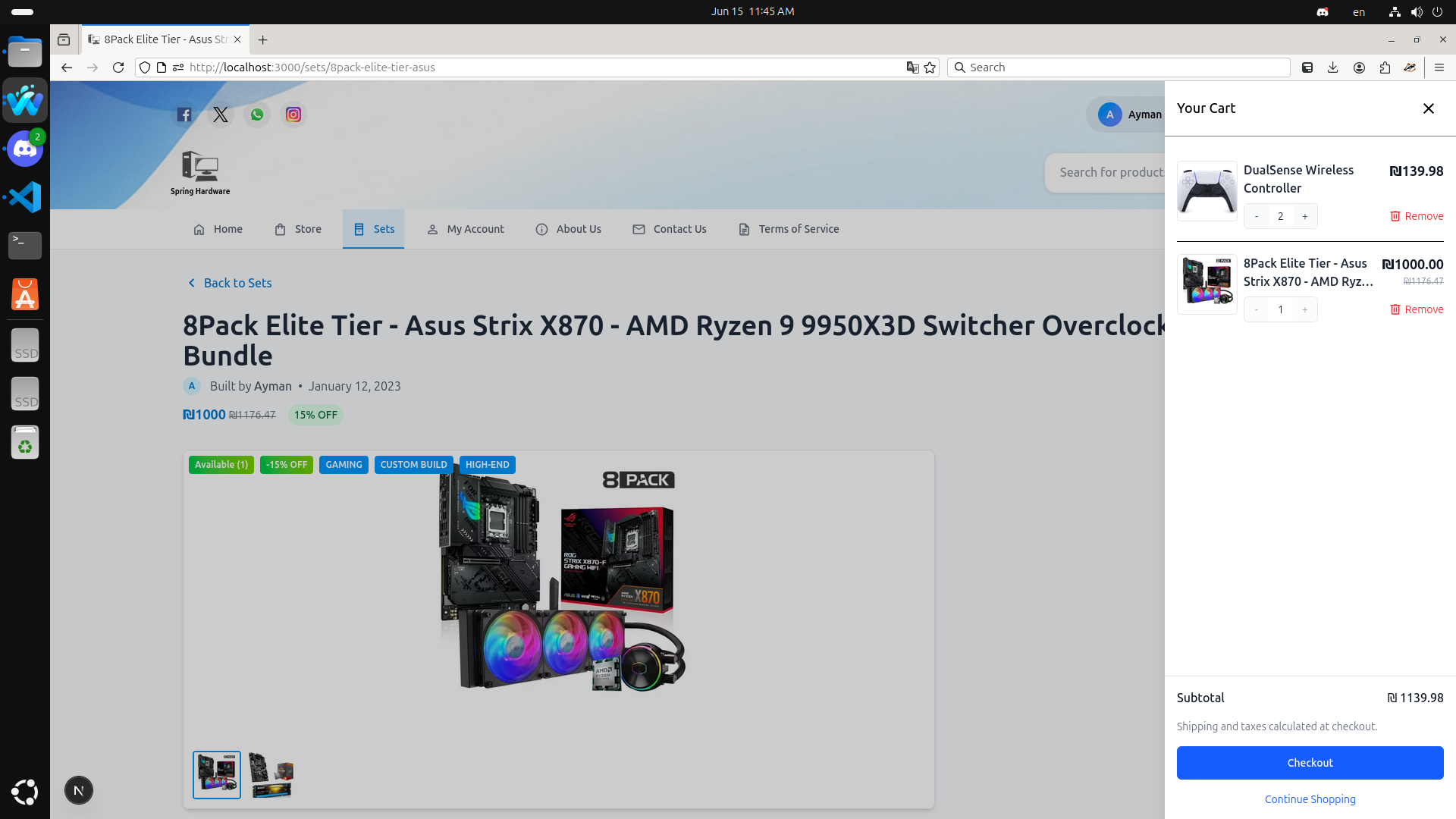Screen dimensions: 1456x819
Task: Bookmark this page with star icon
Action: tap(930, 67)
